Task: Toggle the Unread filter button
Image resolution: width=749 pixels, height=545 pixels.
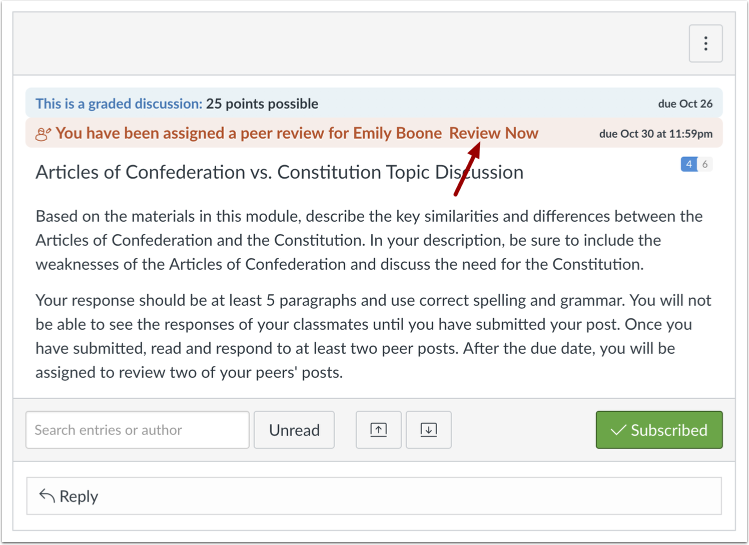Action: click(x=294, y=430)
